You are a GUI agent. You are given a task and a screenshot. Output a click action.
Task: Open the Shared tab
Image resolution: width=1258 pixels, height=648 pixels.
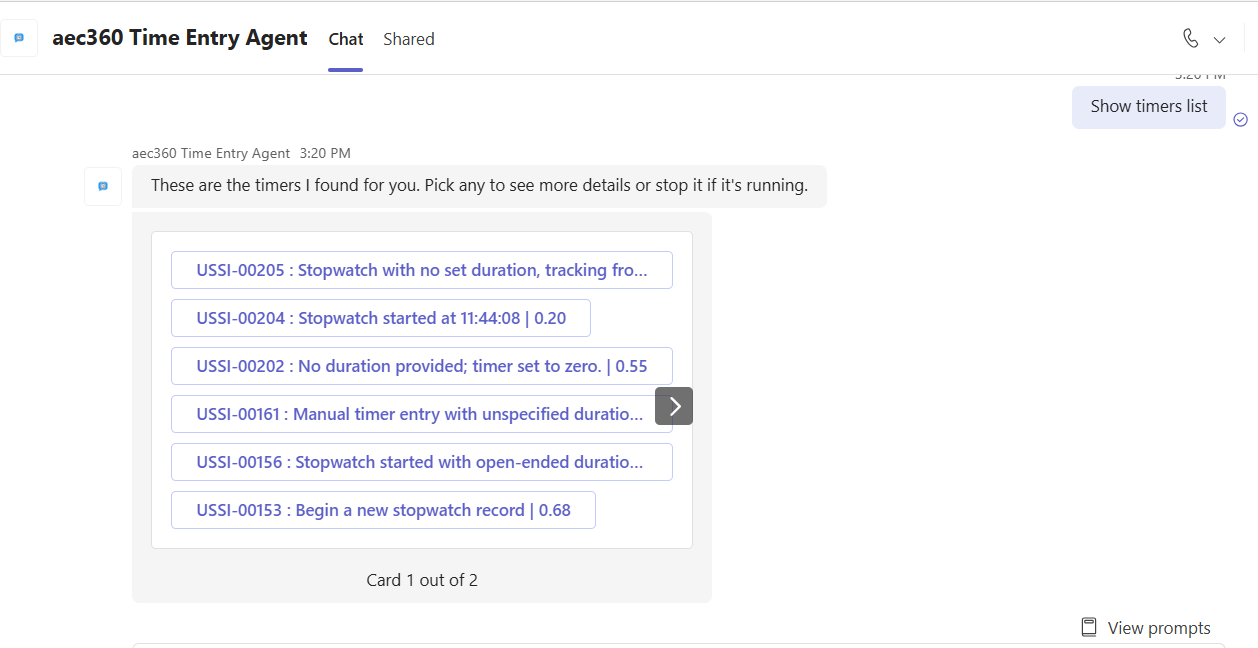pyautogui.click(x=408, y=39)
